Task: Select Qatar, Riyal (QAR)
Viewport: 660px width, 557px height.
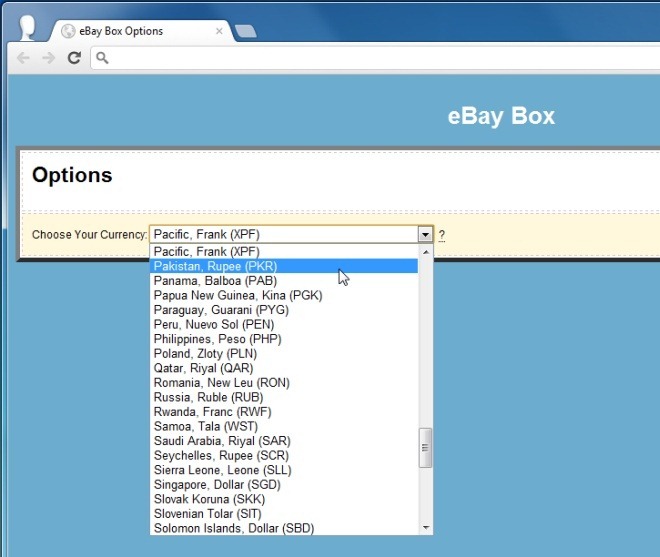Action: point(284,368)
